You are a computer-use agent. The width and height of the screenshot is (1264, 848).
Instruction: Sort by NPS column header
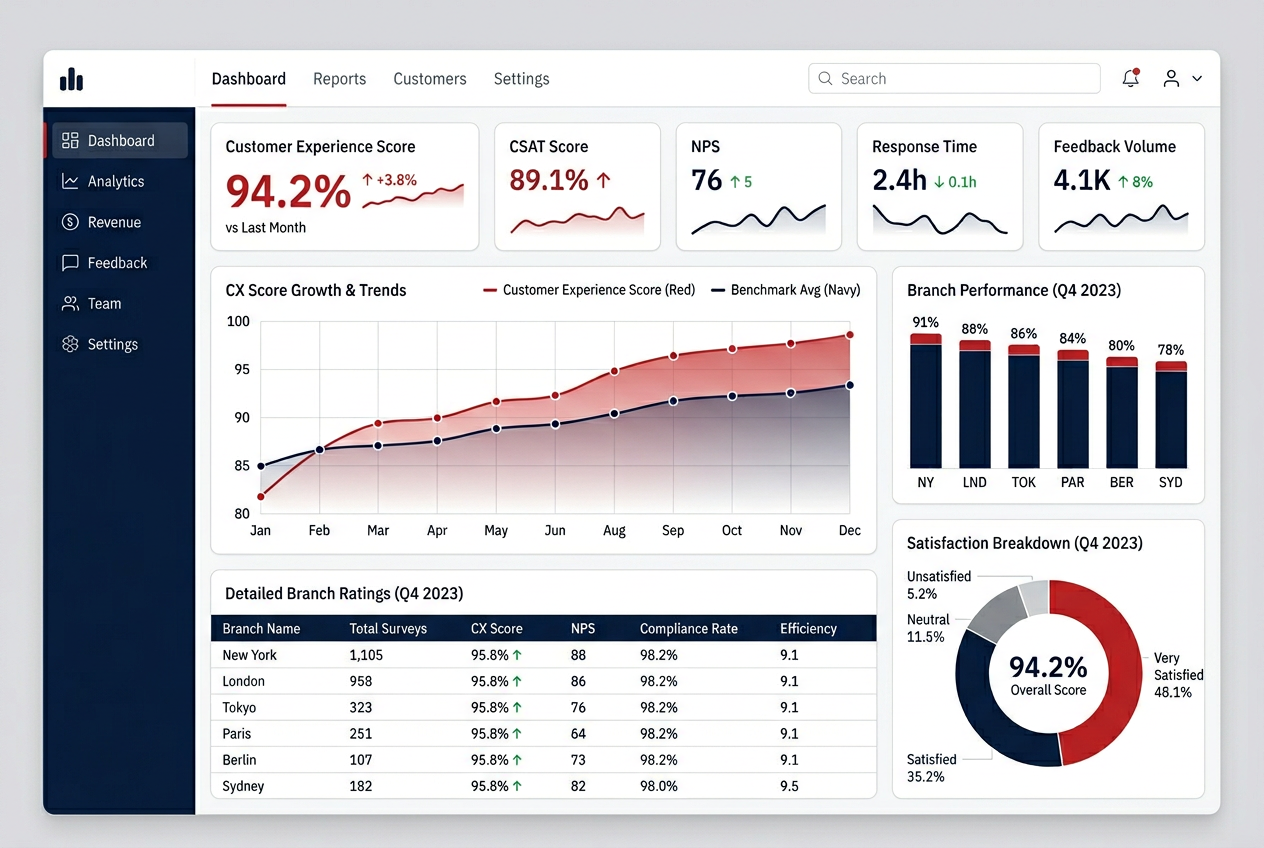[x=583, y=629]
